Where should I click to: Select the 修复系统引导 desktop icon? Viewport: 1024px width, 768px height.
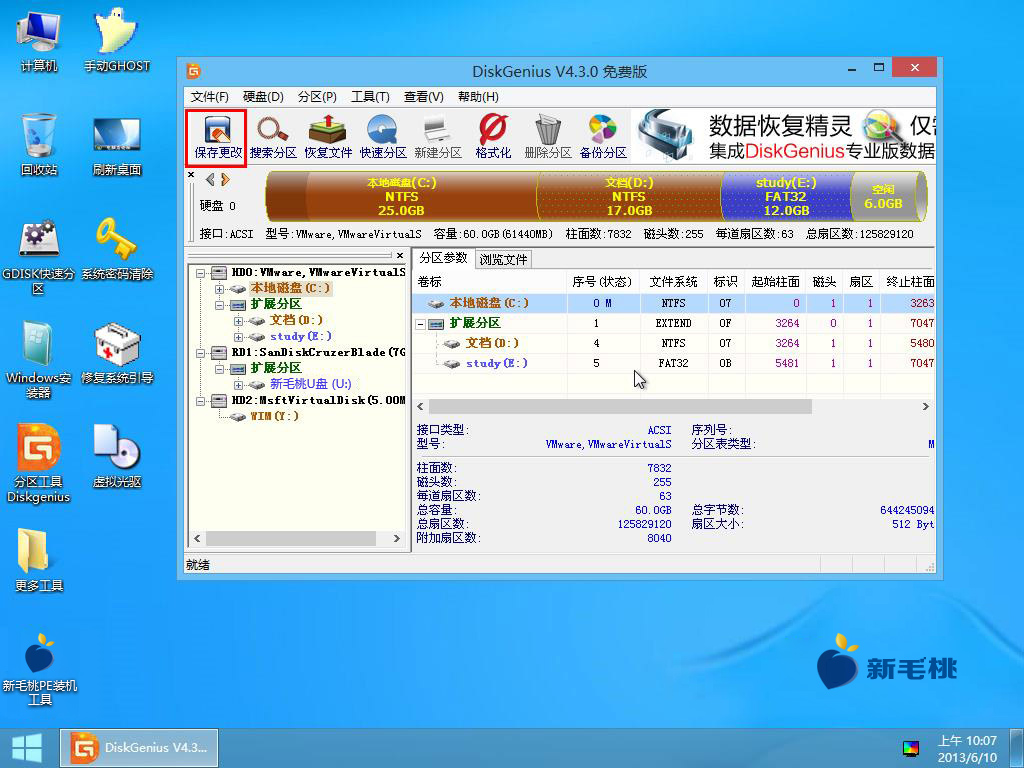pyautogui.click(x=117, y=353)
